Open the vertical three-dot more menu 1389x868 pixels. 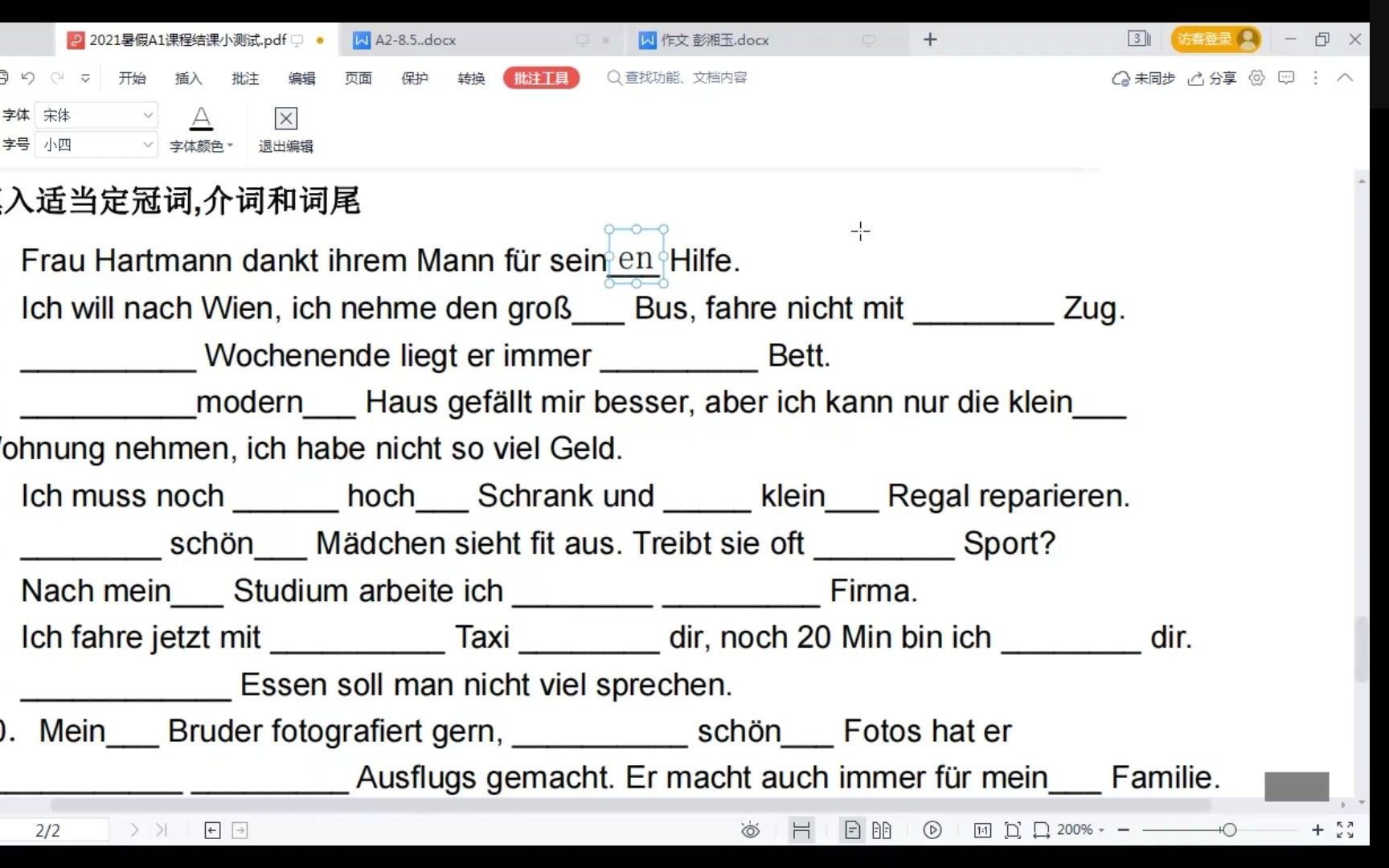click(x=1315, y=78)
